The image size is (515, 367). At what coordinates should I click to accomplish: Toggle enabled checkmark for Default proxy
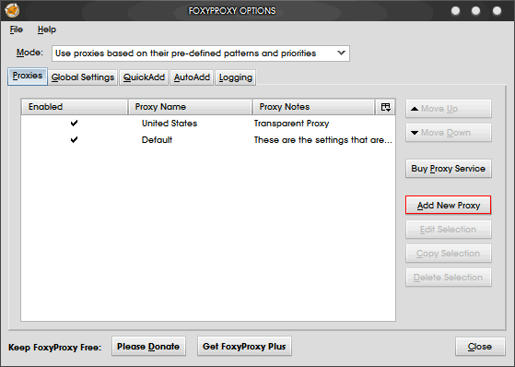coord(74,140)
